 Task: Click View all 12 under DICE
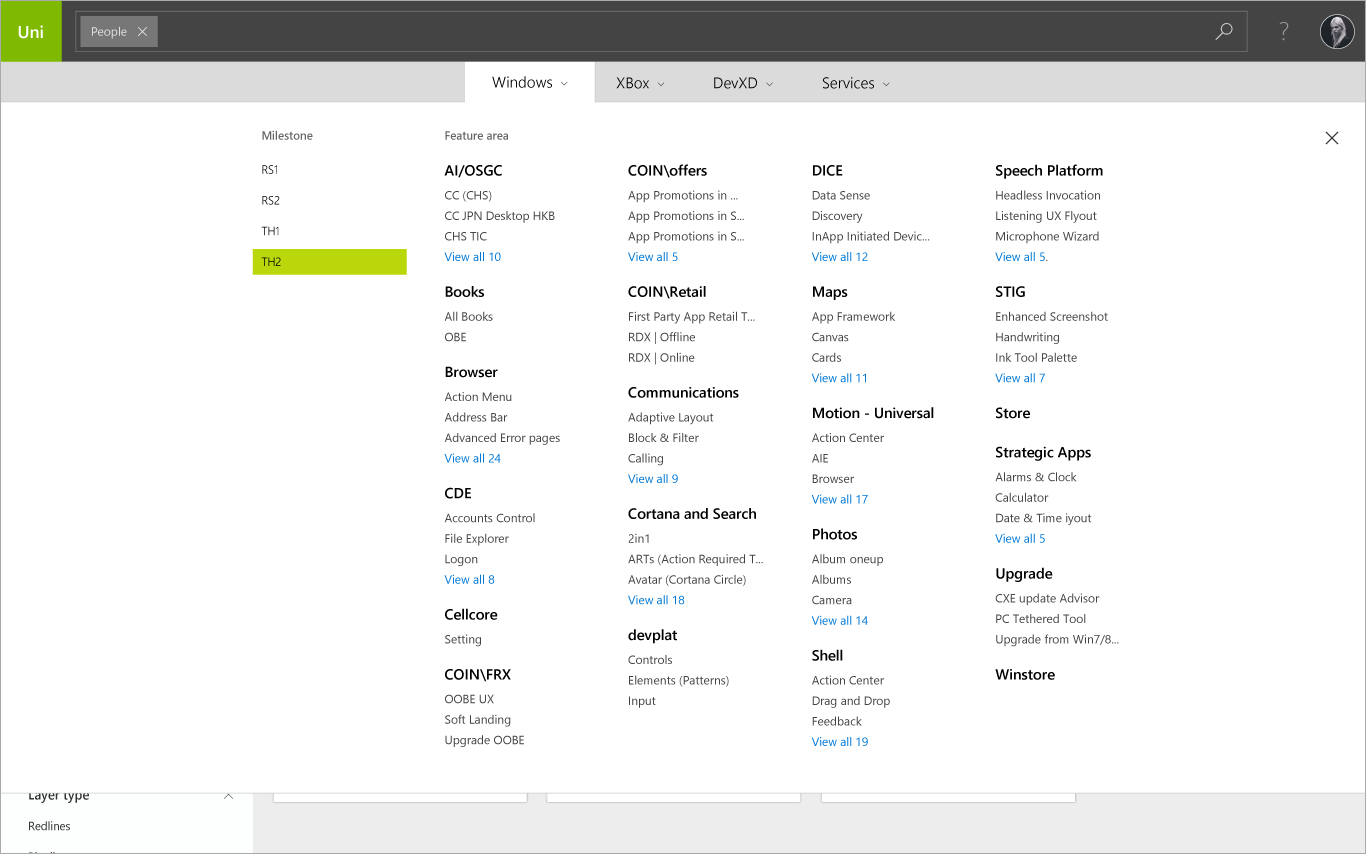point(840,257)
